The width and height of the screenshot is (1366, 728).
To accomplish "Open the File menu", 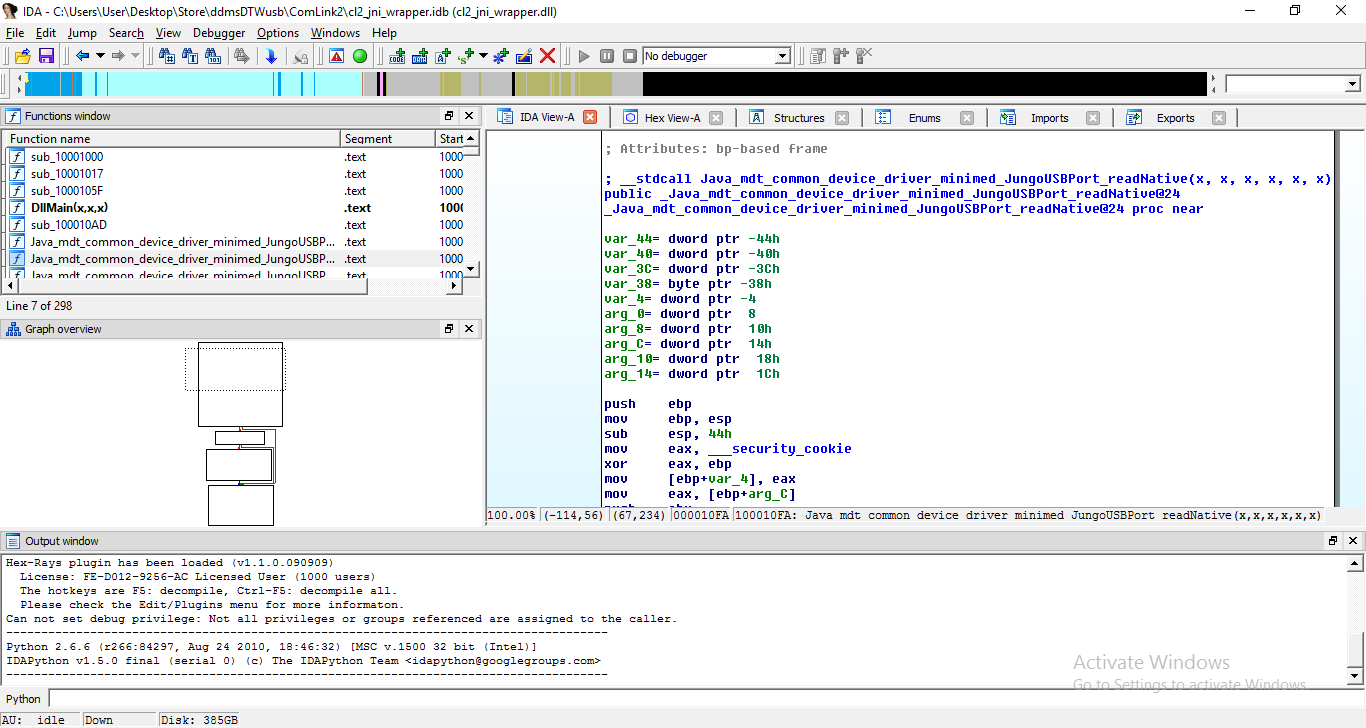I will [x=15, y=33].
